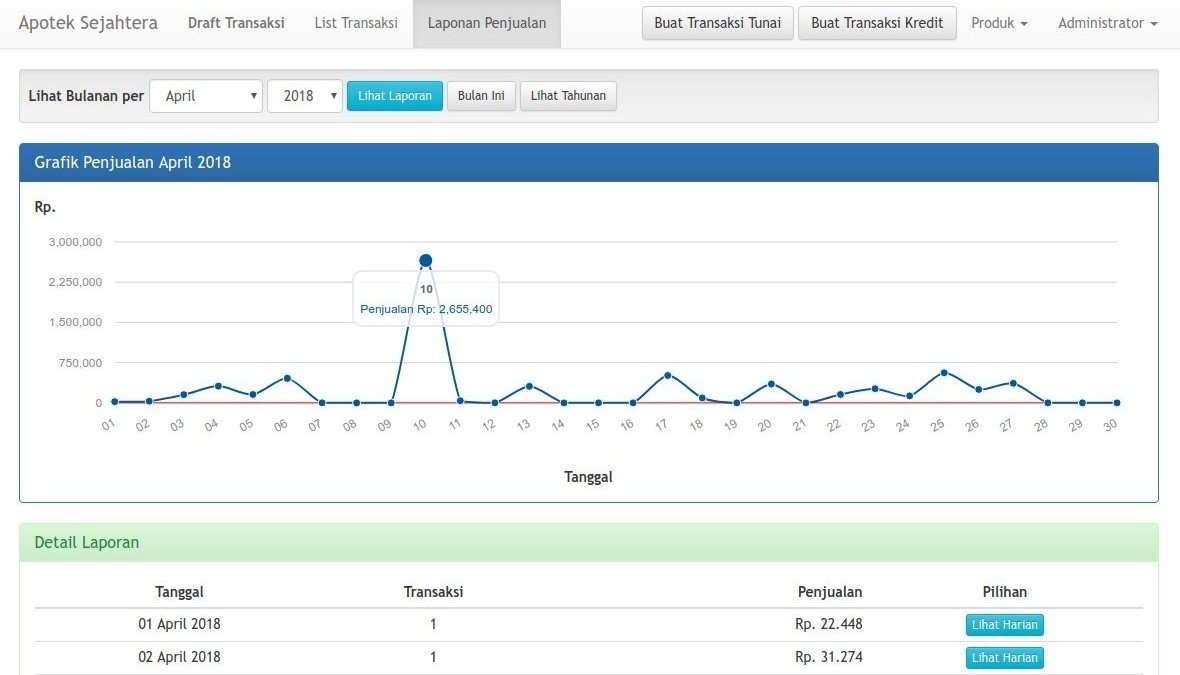Click Lihat Harian for 01 April 2018

[1004, 625]
